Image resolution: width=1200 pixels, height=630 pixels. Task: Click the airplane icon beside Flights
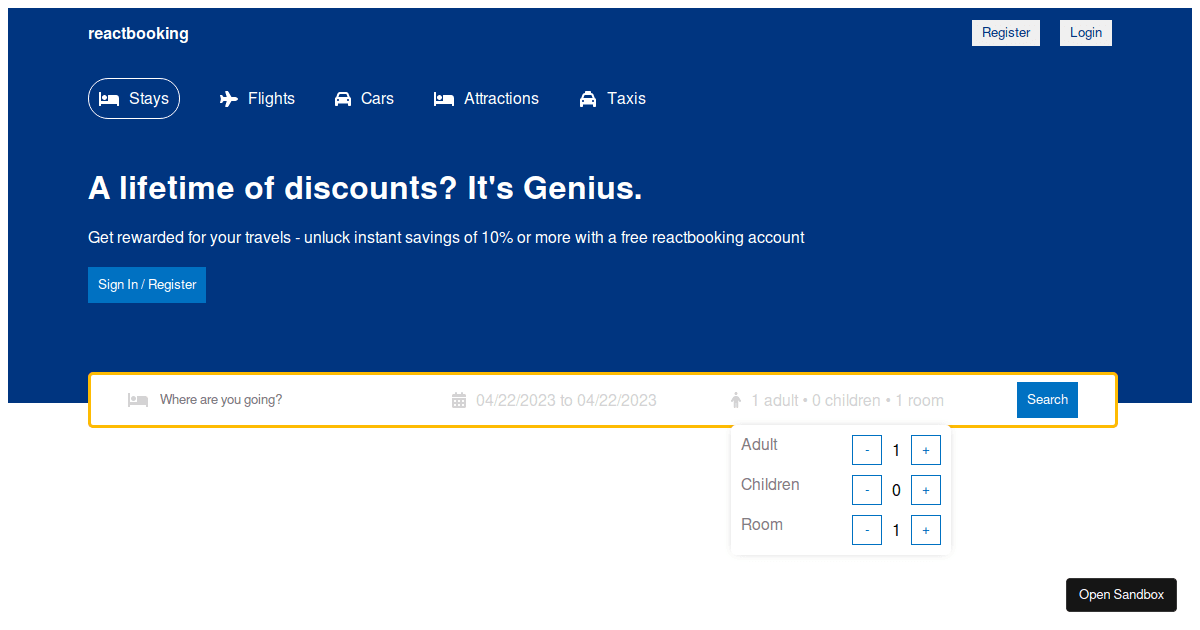[x=229, y=99]
